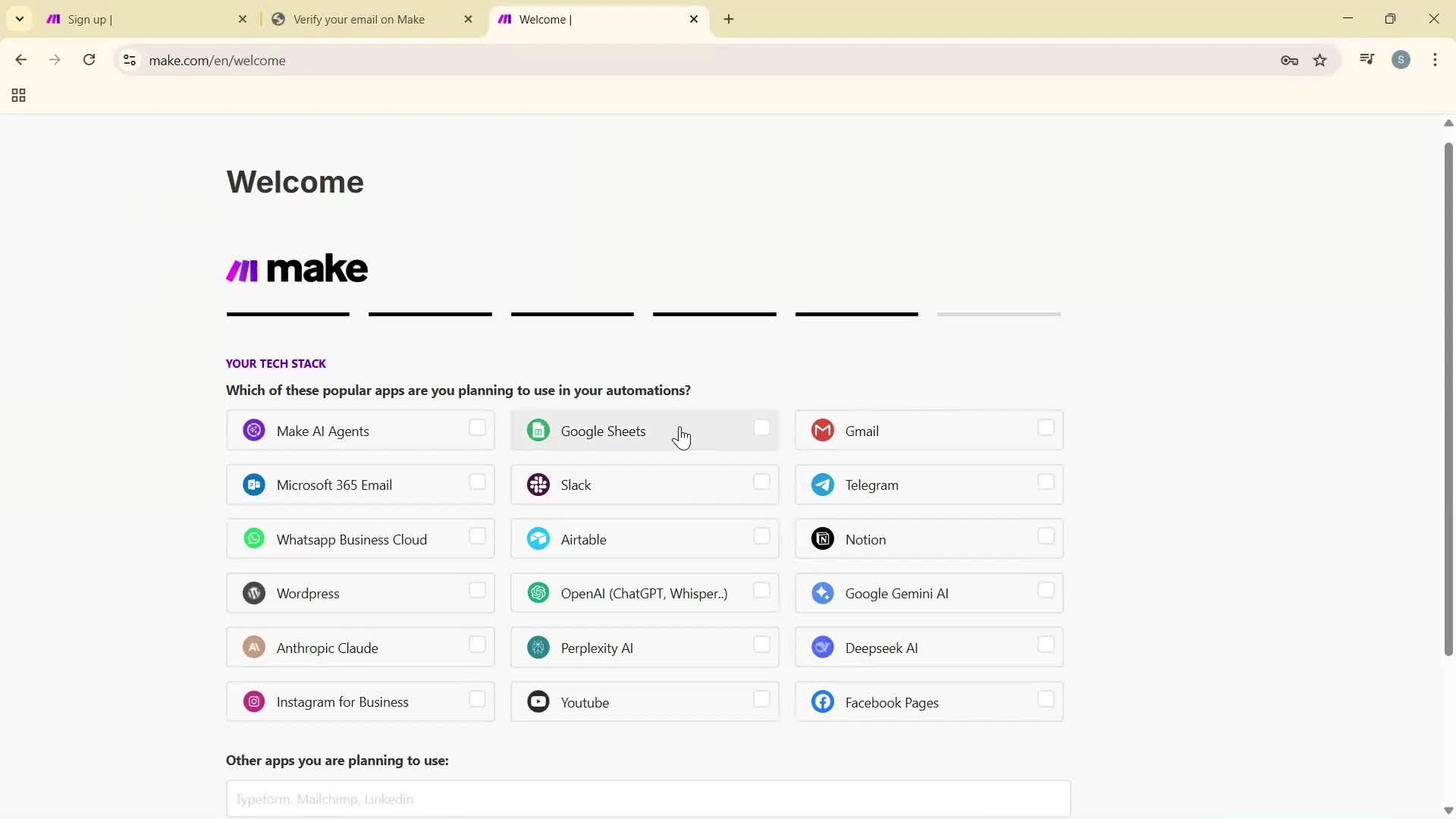Click the WhatsApp Business Cloud icon

click(253, 538)
